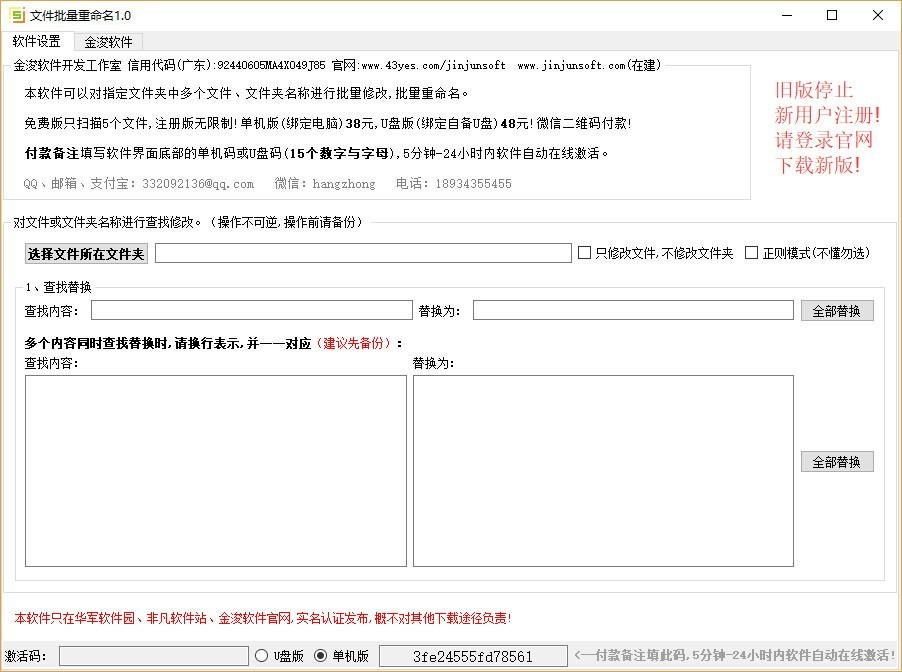Click inside the multi-line 查找内容 text area
Screen dimensions: 902x672
(216, 471)
